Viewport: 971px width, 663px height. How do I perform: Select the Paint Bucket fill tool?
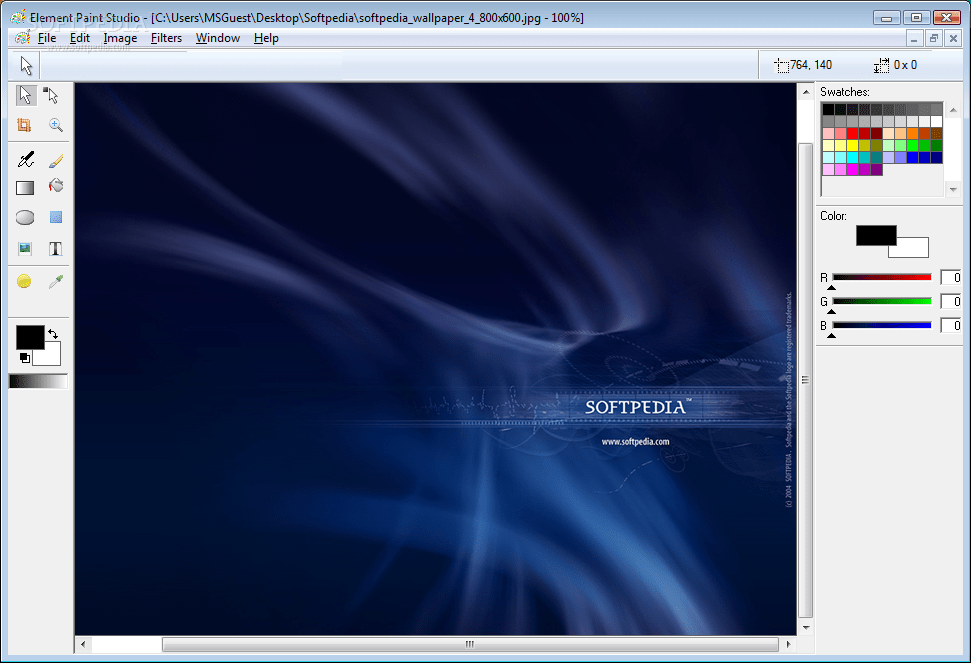coord(56,186)
